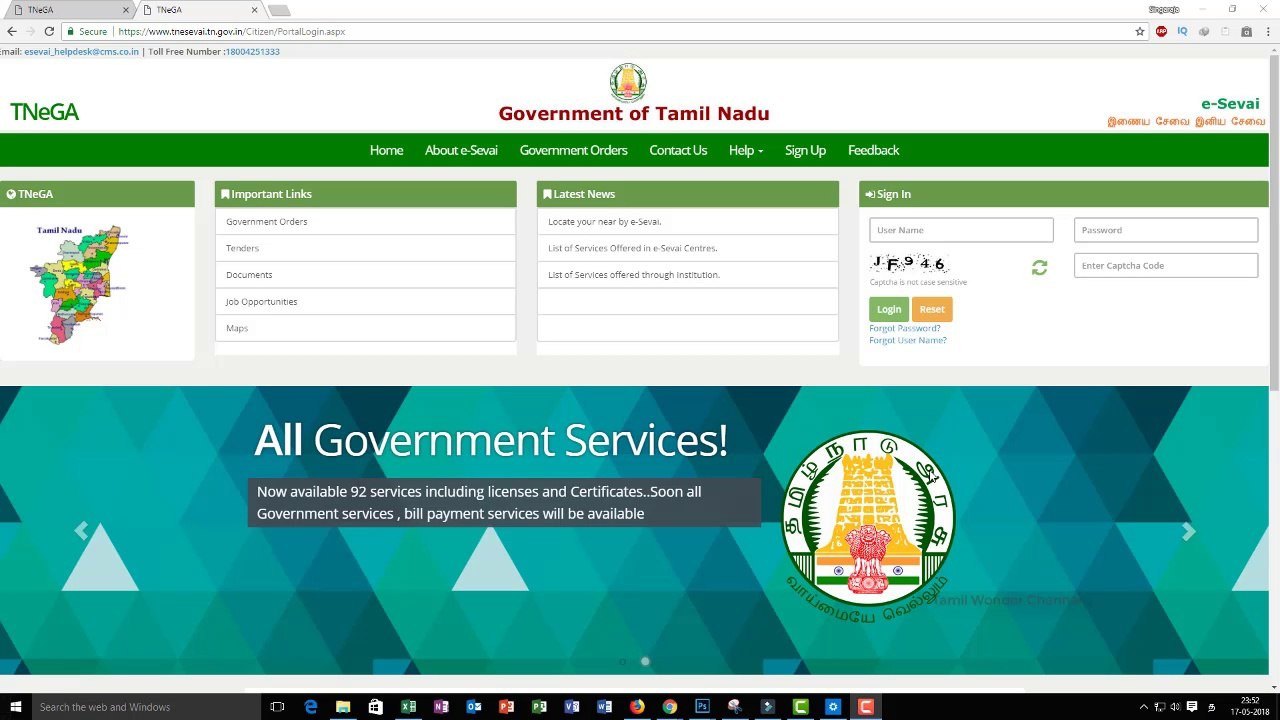Click the green Login button

coord(889,309)
